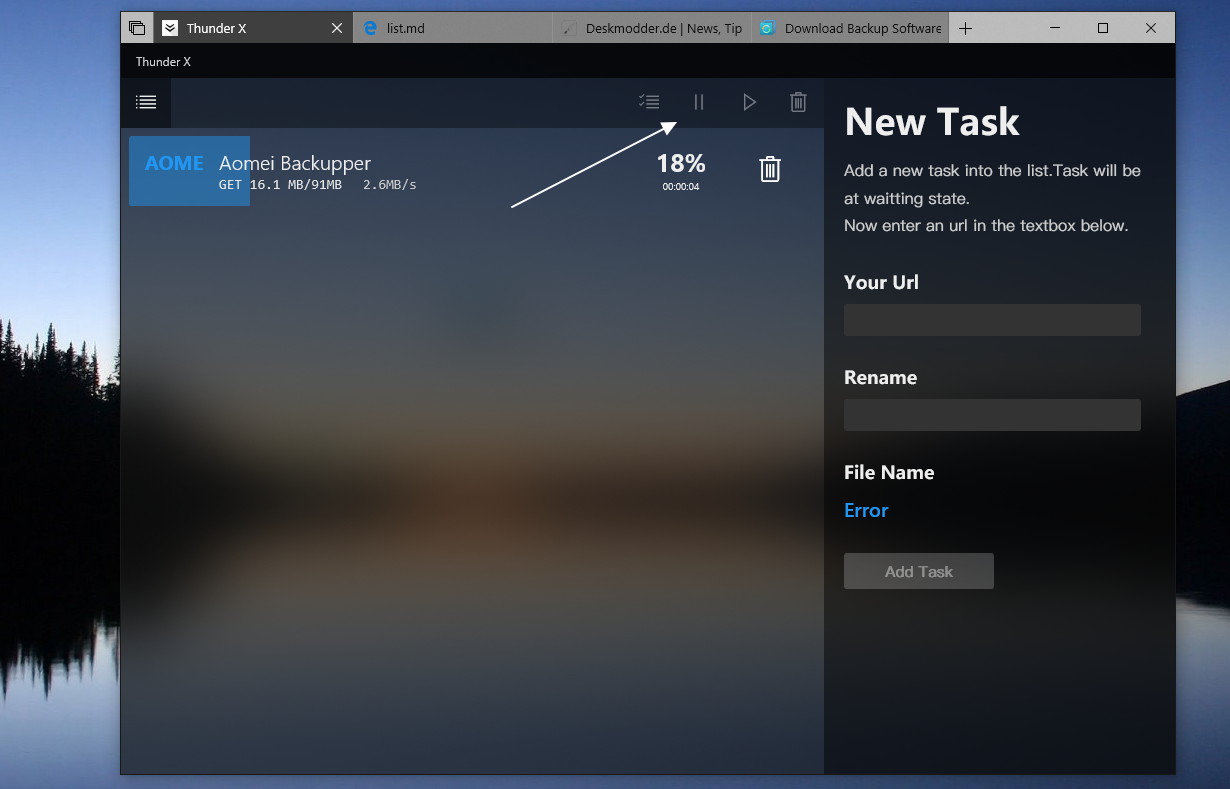Switch to Download Backup Software tab

click(x=850, y=28)
